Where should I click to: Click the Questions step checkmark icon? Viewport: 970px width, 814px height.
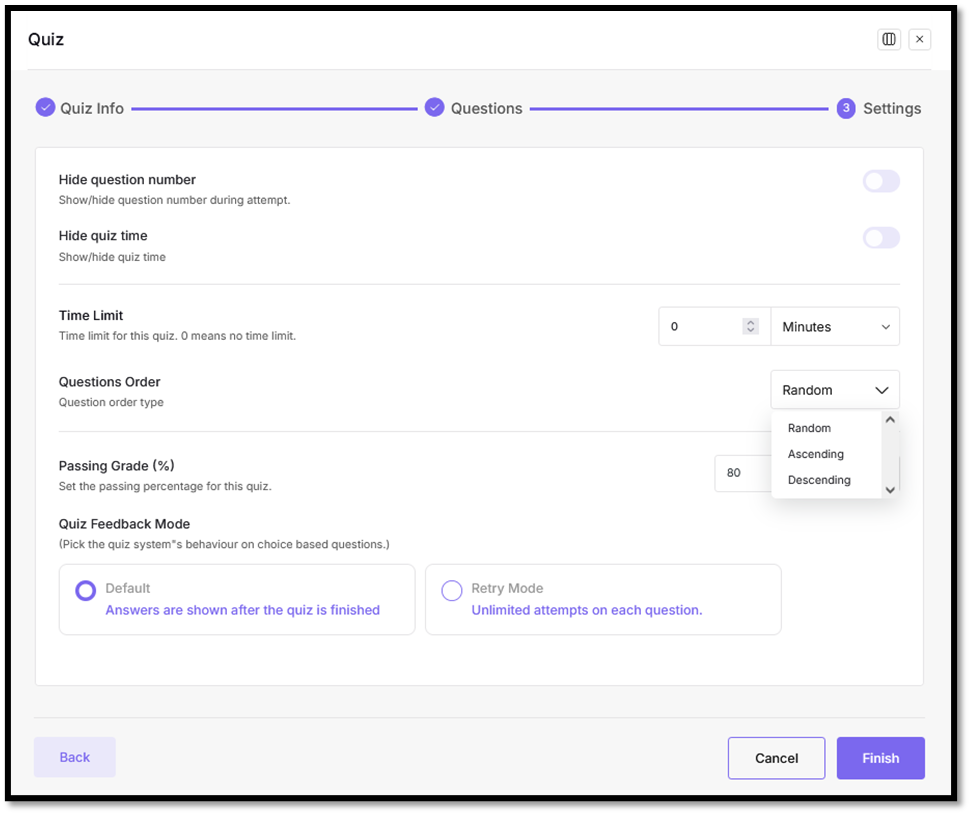[434, 108]
